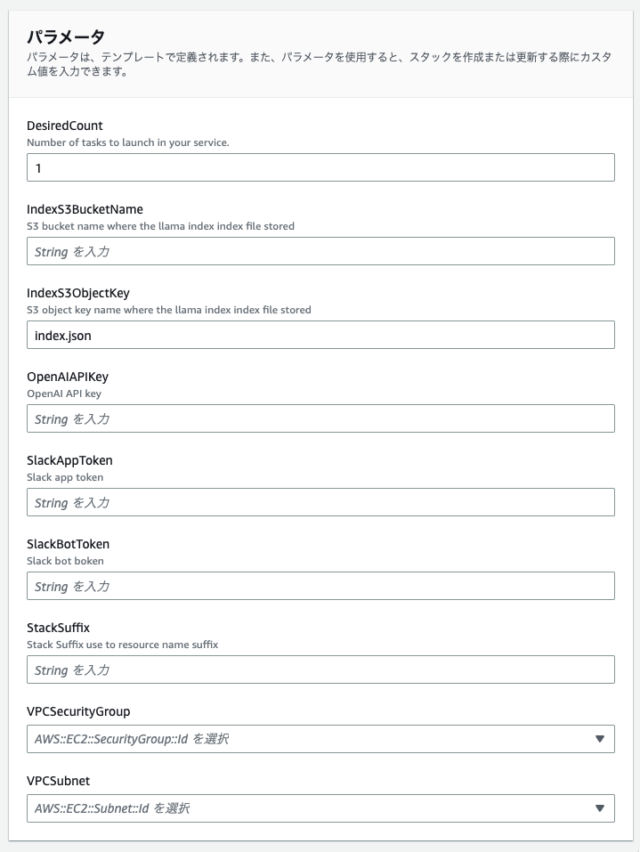Image resolution: width=640 pixels, height=852 pixels.
Task: Click into the IndexS3BucketName text field
Action: (x=321, y=251)
